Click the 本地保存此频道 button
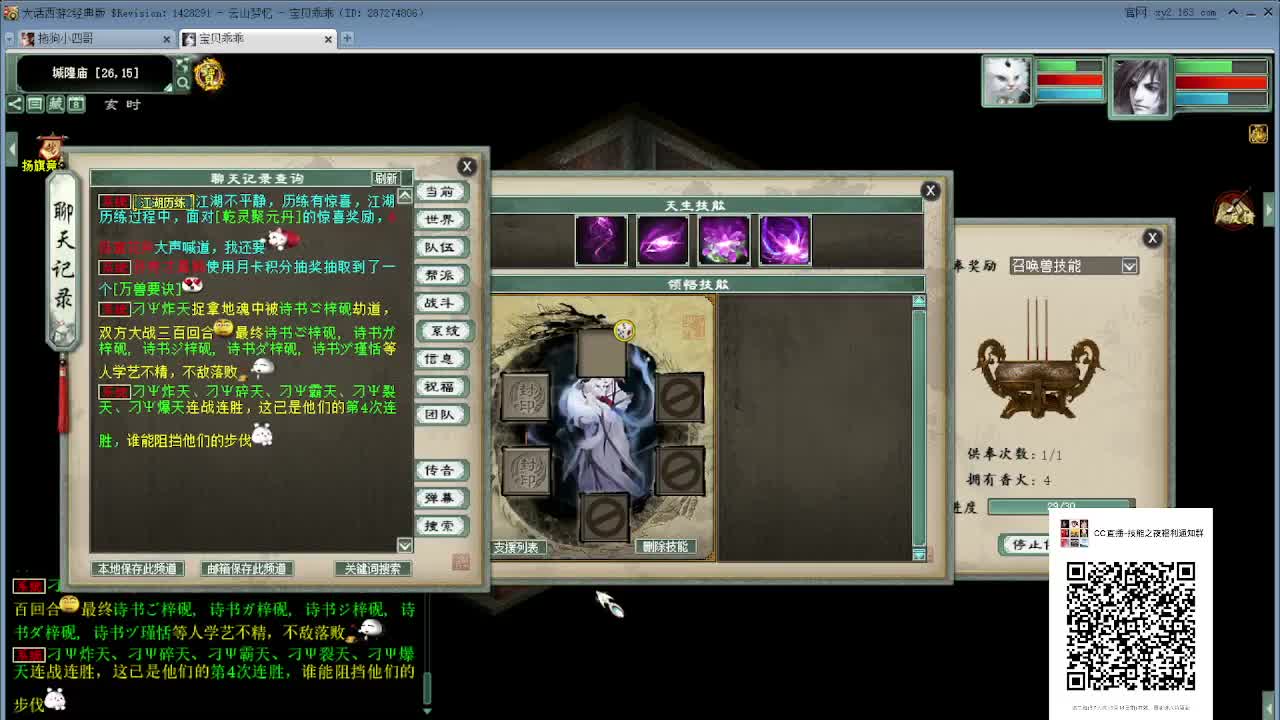Viewport: 1280px width, 720px height. click(x=137, y=568)
